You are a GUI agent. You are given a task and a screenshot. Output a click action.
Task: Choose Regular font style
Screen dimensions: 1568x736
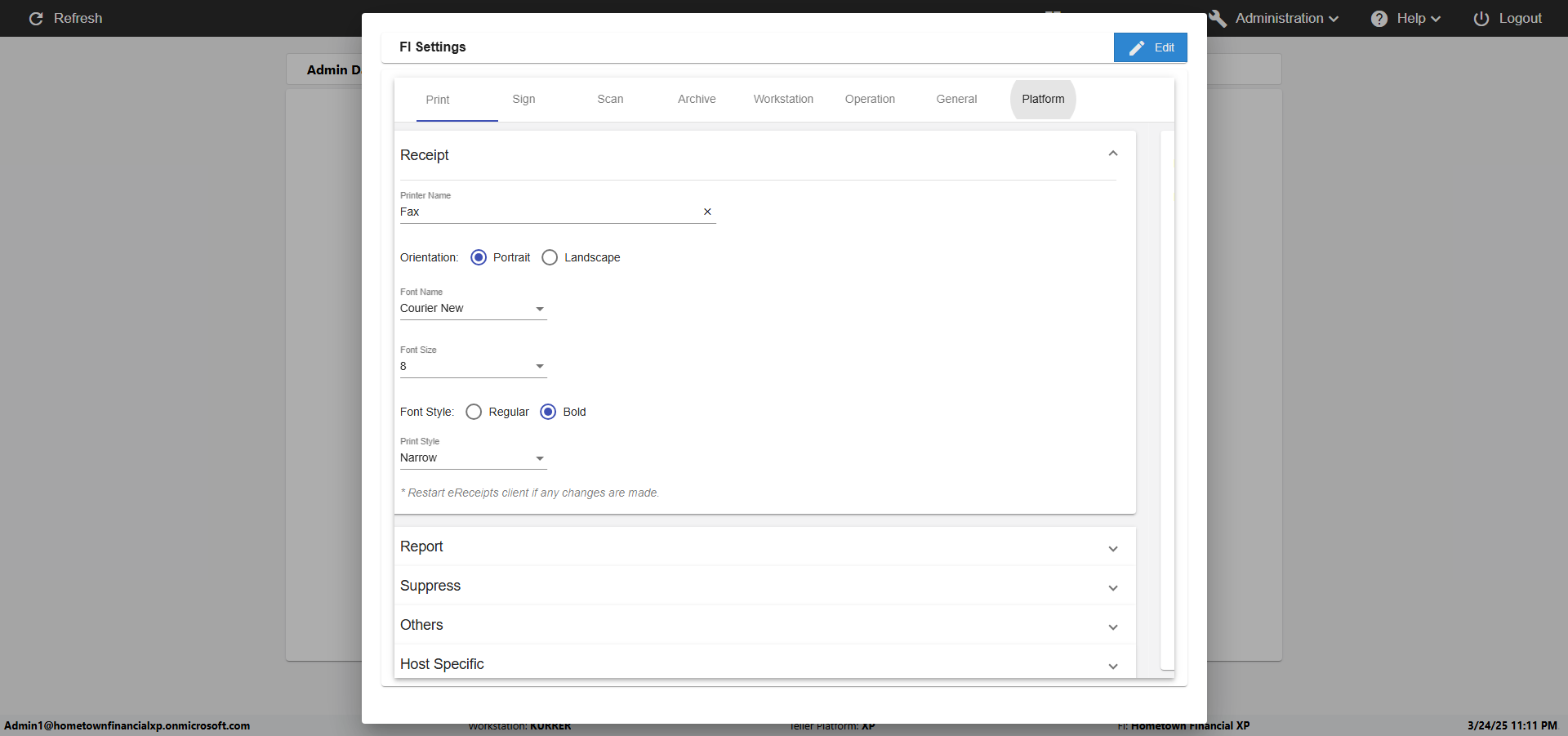474,412
